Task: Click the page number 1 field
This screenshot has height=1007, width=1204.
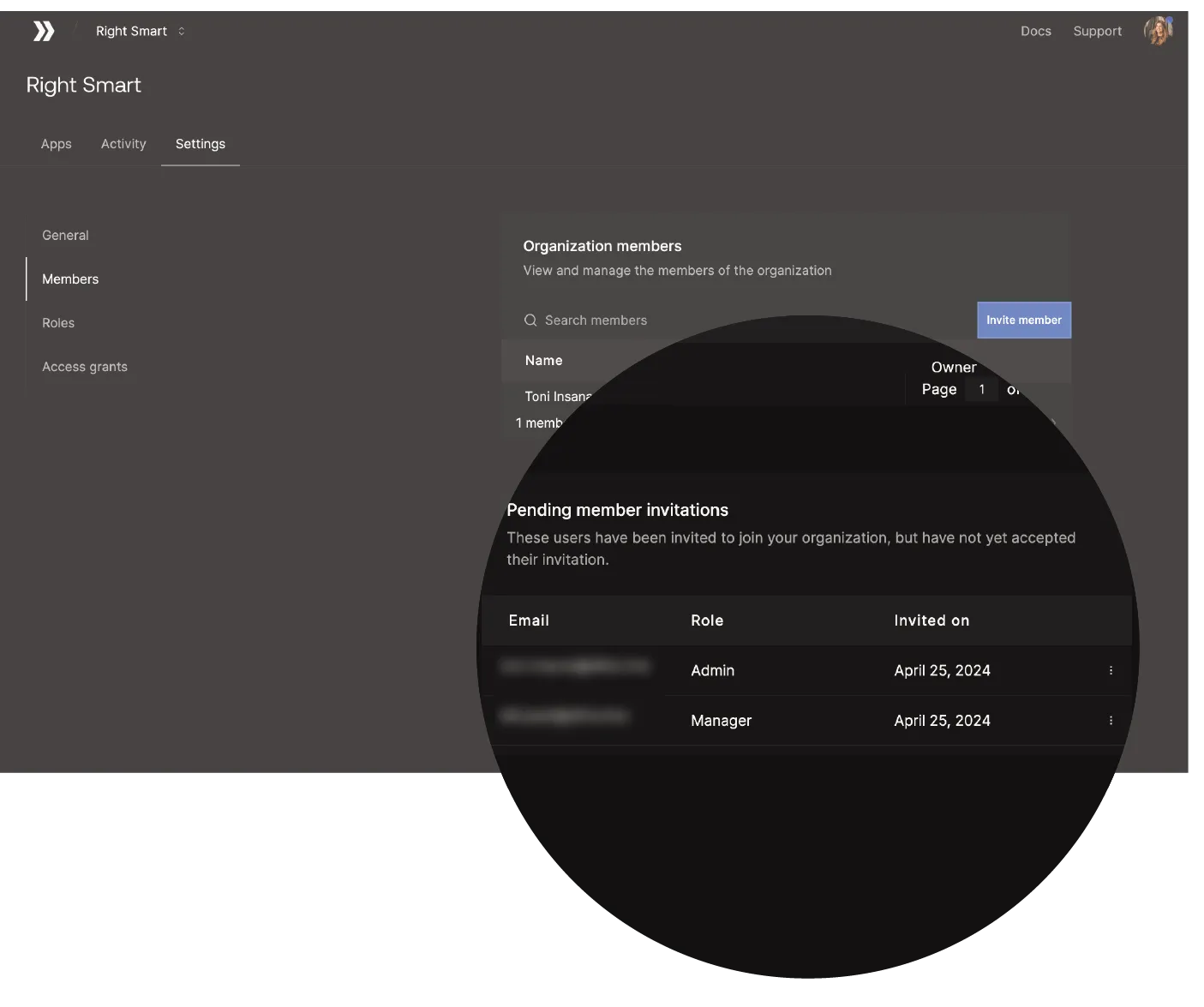Action: click(x=982, y=390)
